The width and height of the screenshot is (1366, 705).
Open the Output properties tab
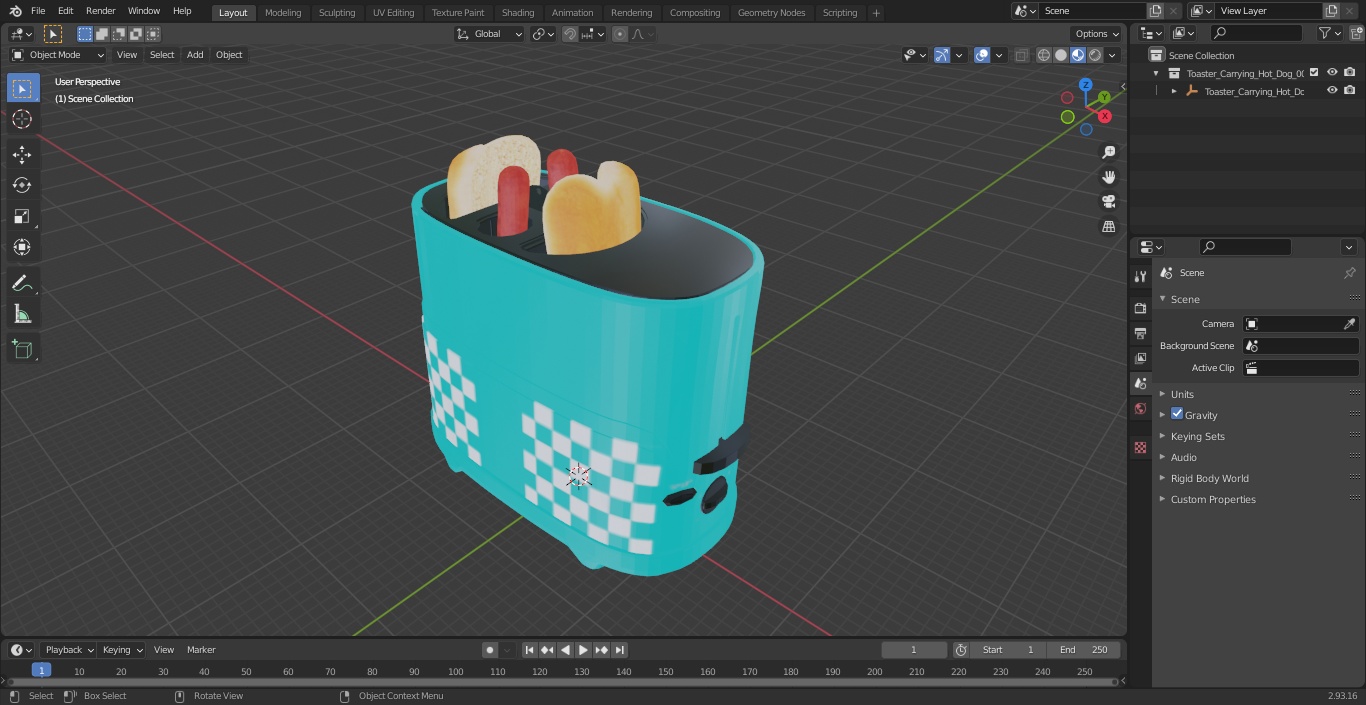click(1140, 333)
